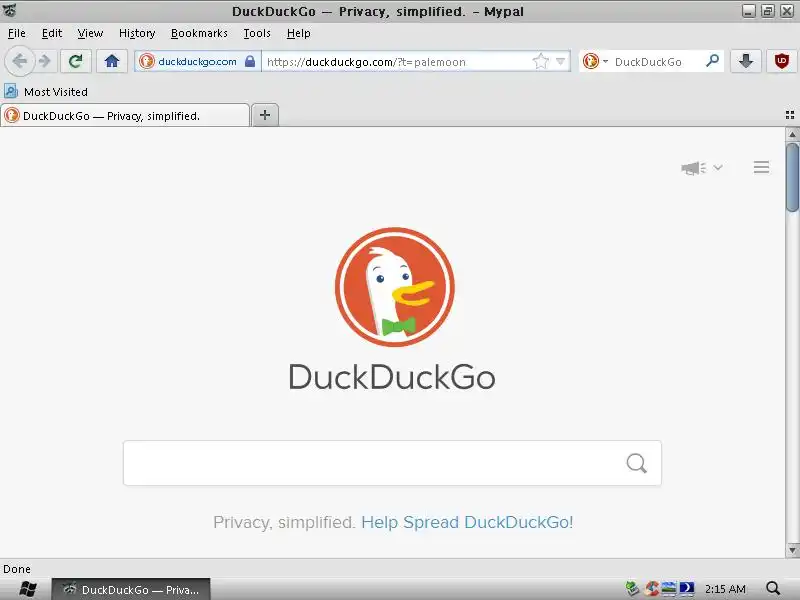Open a new tab with plus button
Image resolution: width=800 pixels, height=600 pixels.
[x=265, y=115]
